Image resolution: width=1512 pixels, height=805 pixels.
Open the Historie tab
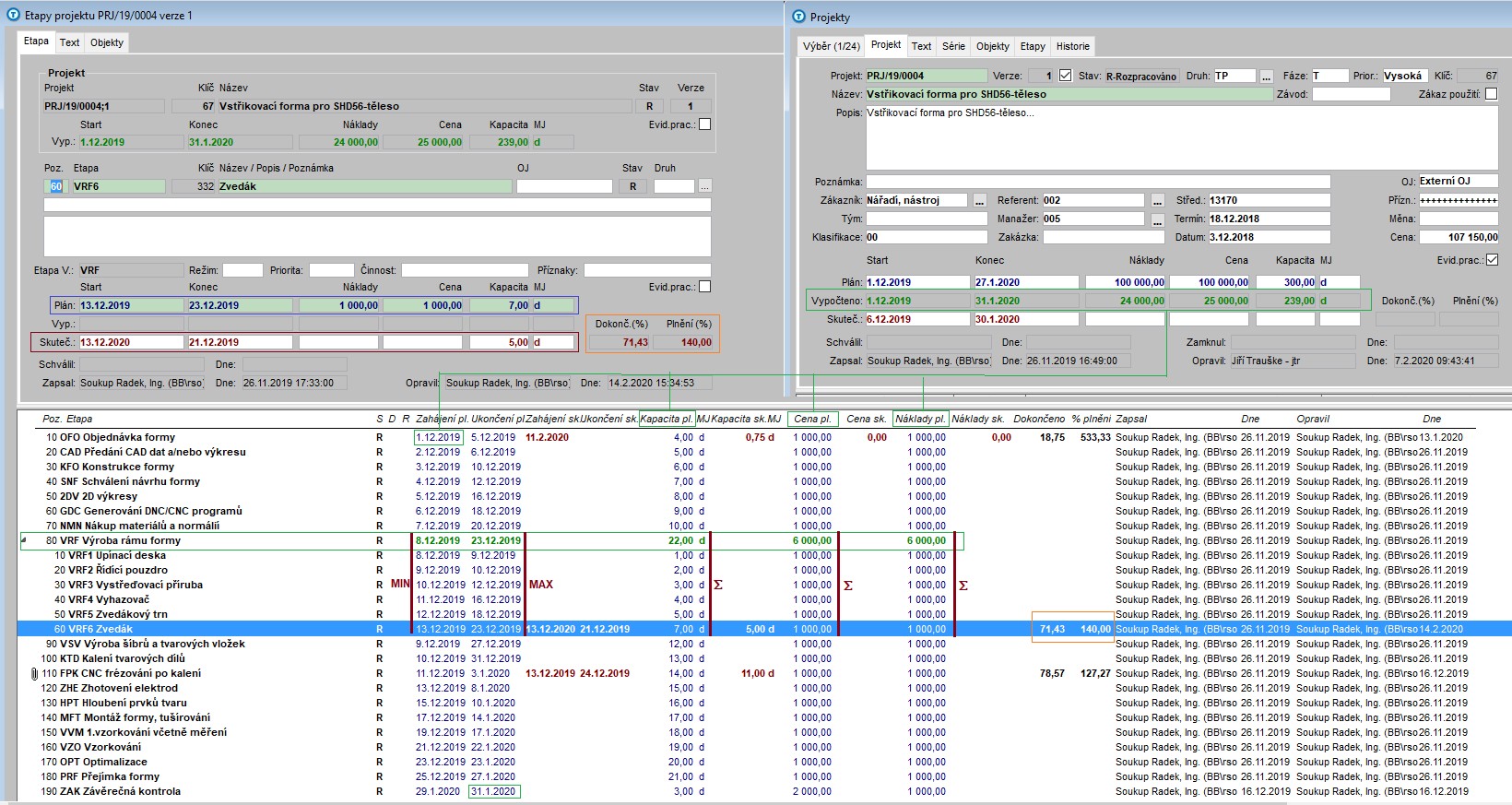click(x=1073, y=46)
